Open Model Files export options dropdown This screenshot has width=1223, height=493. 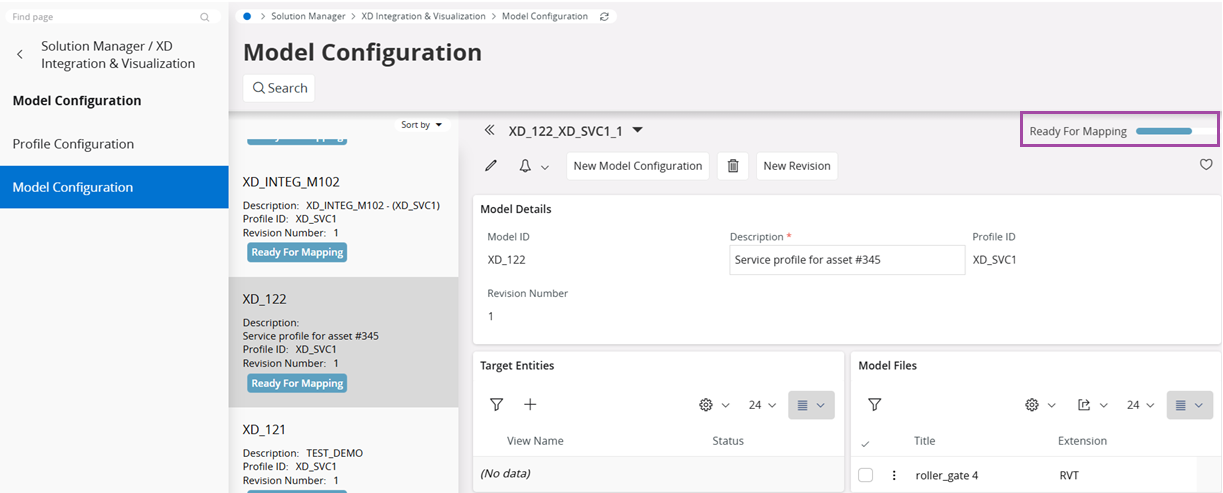1091,405
